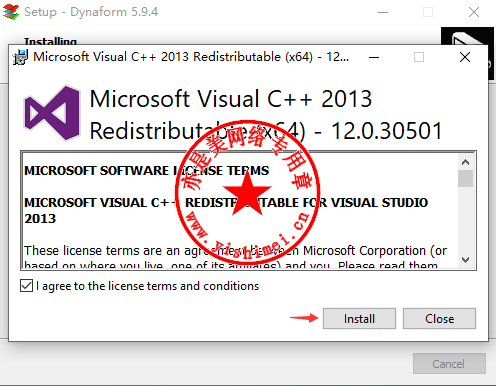
Task: Close the Dynaform Setup window
Action: tap(474, 12)
